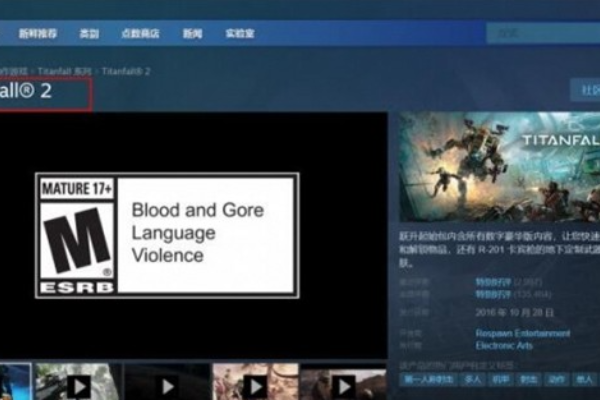Open developer Respawn Entertainment link
This screenshot has height=400, width=600.
click(523, 333)
